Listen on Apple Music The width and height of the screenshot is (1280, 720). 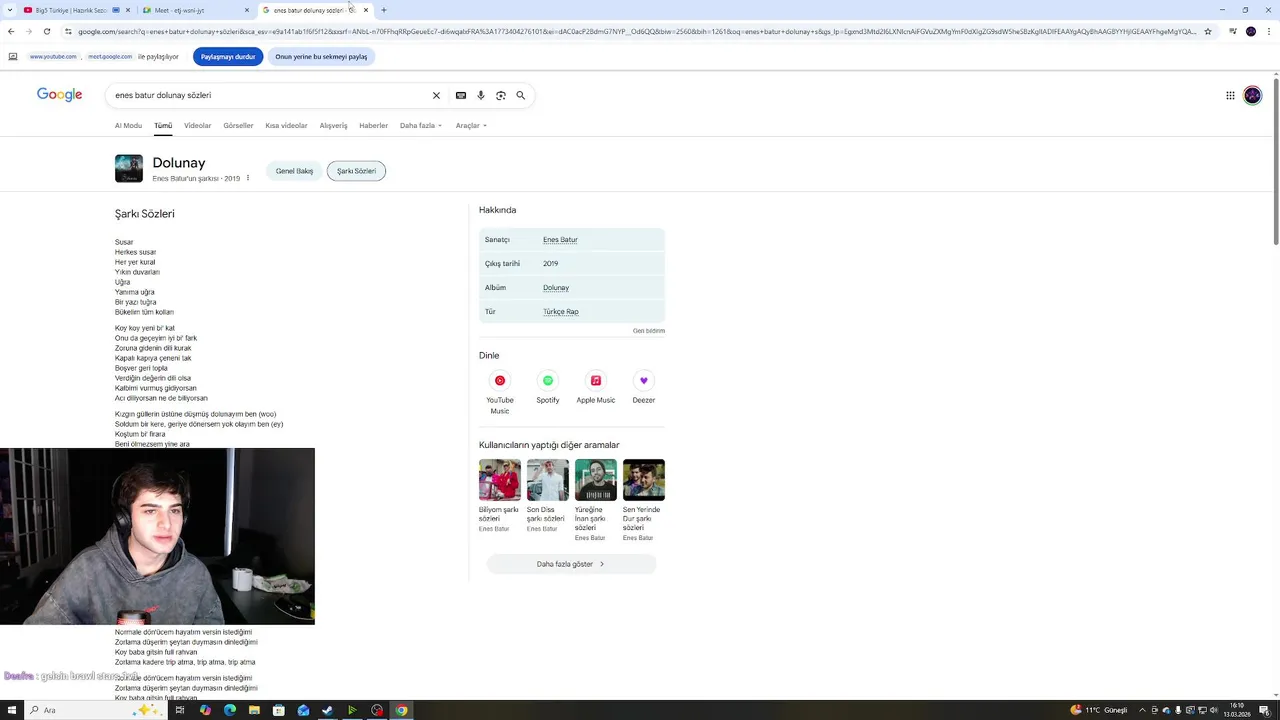[x=596, y=380]
